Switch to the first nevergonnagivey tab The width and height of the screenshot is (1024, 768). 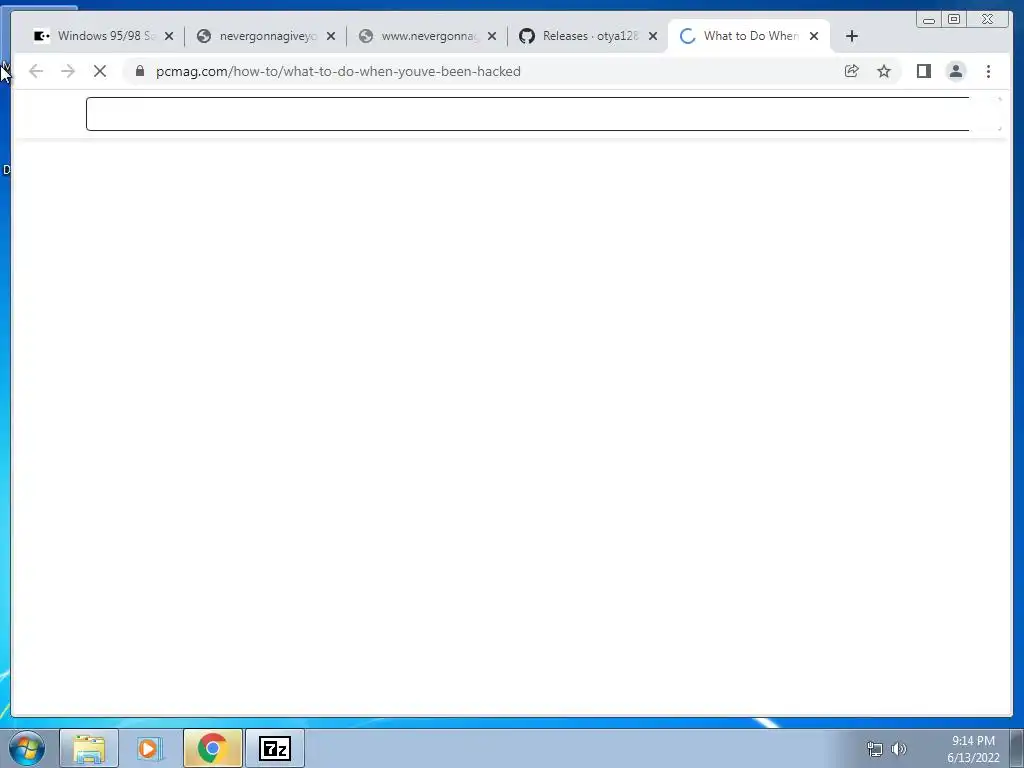[264, 36]
